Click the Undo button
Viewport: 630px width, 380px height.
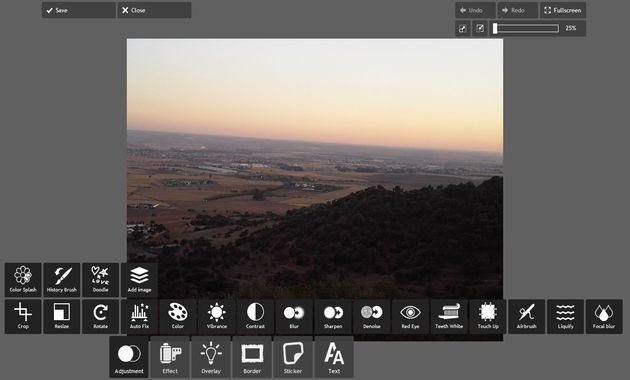[475, 10]
